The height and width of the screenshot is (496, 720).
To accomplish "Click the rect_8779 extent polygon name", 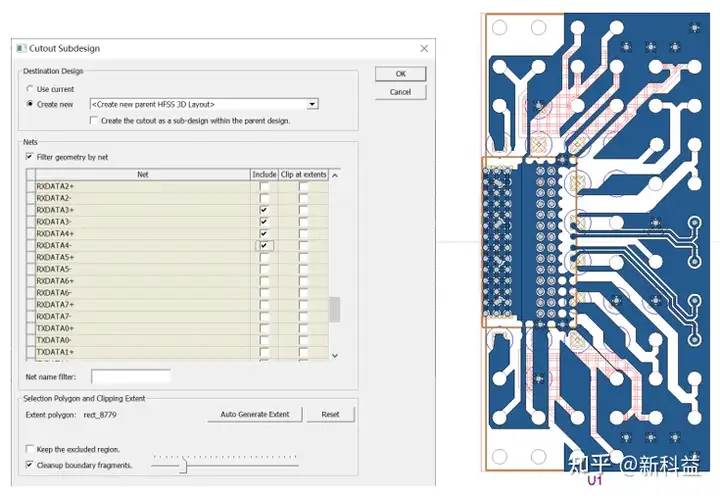I will coord(100,415).
